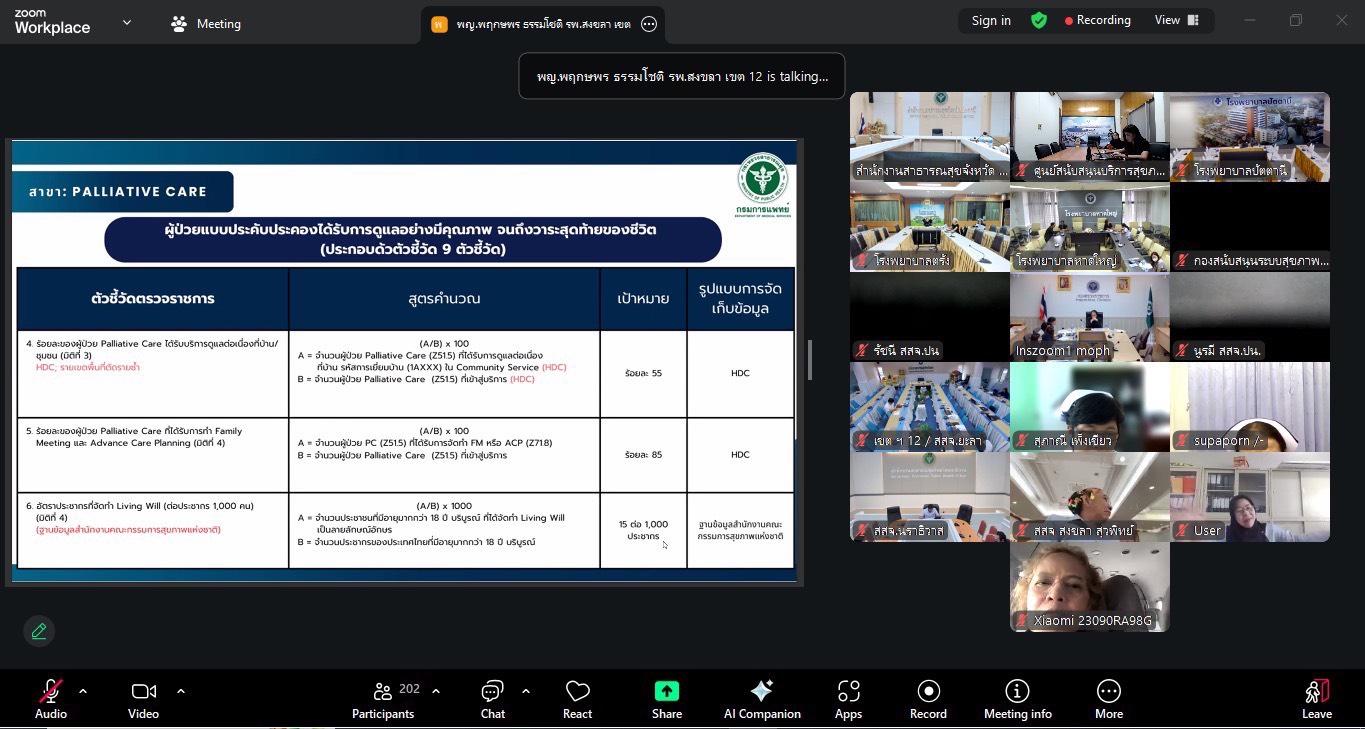Open the Zoom Workplace dropdown chevron
1365x729 pixels.
(x=127, y=22)
